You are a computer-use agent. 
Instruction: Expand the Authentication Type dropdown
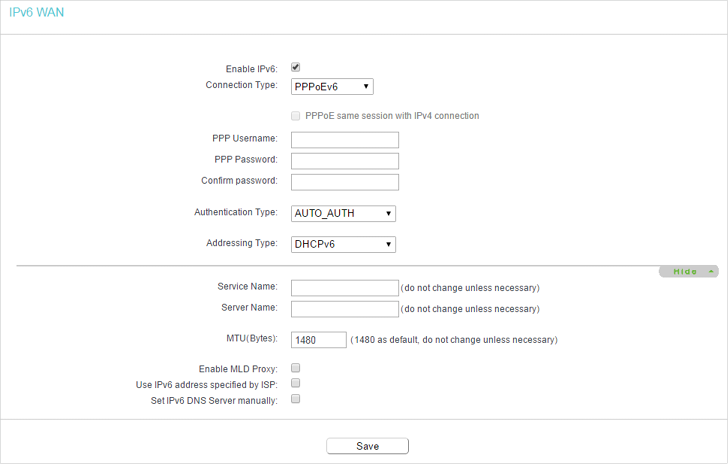click(343, 214)
